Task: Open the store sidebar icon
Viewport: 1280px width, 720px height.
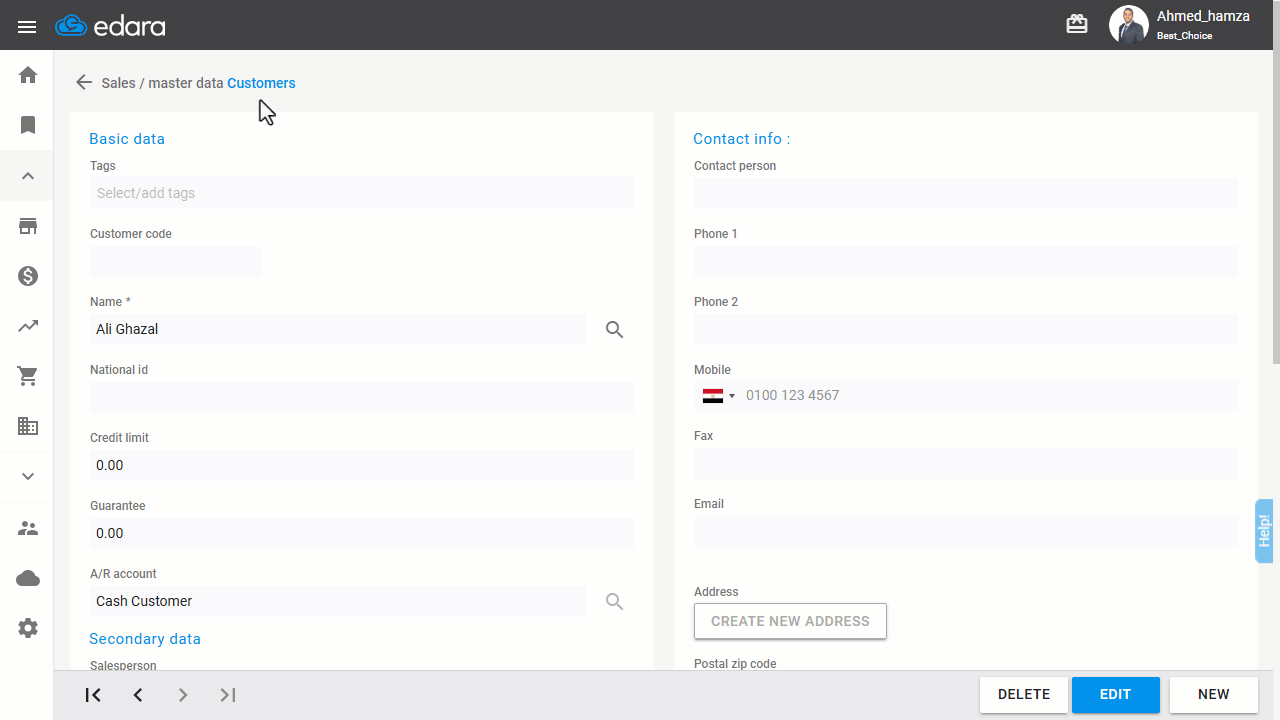Action: click(28, 226)
